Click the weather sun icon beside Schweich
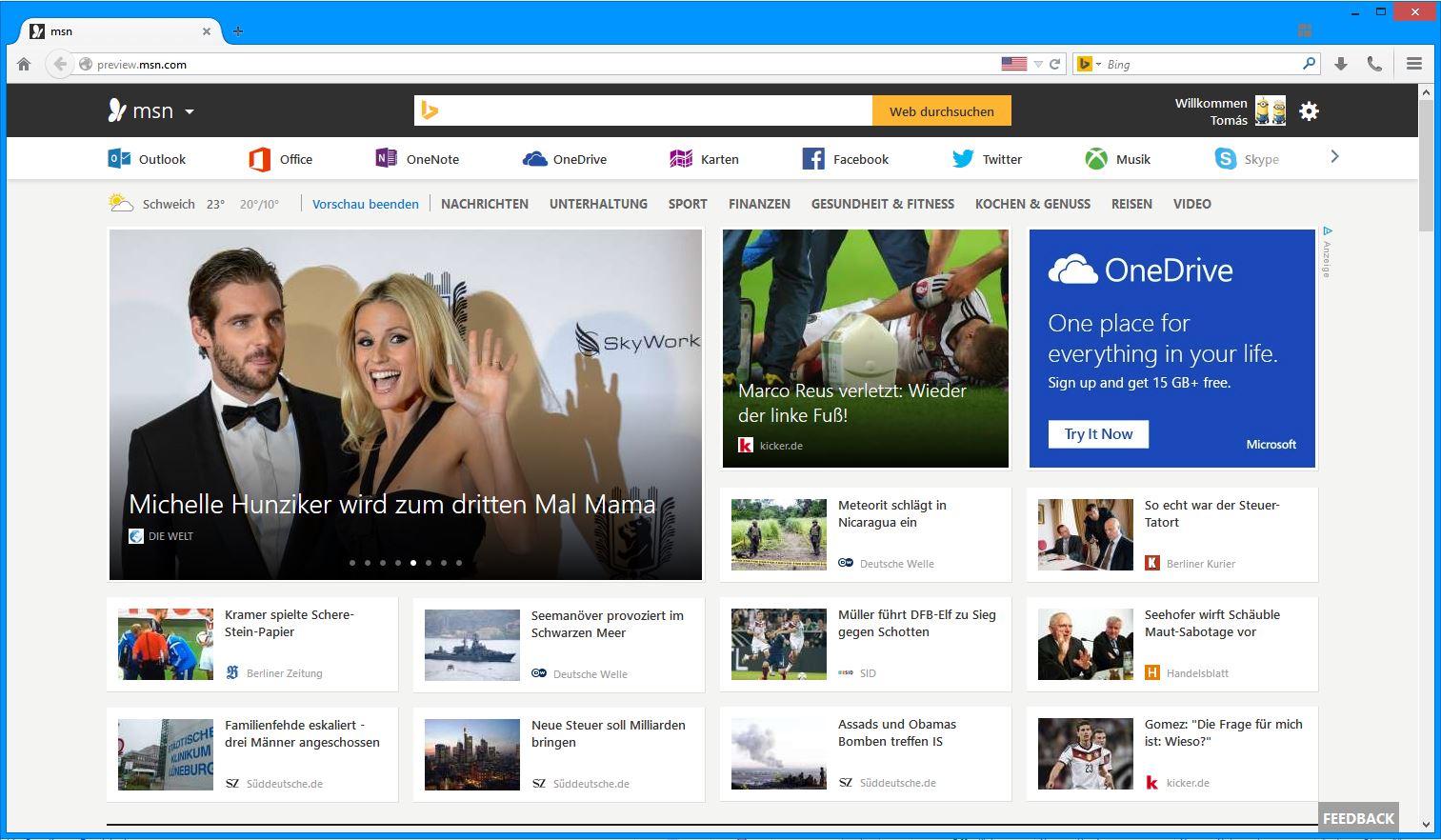 click(x=121, y=202)
